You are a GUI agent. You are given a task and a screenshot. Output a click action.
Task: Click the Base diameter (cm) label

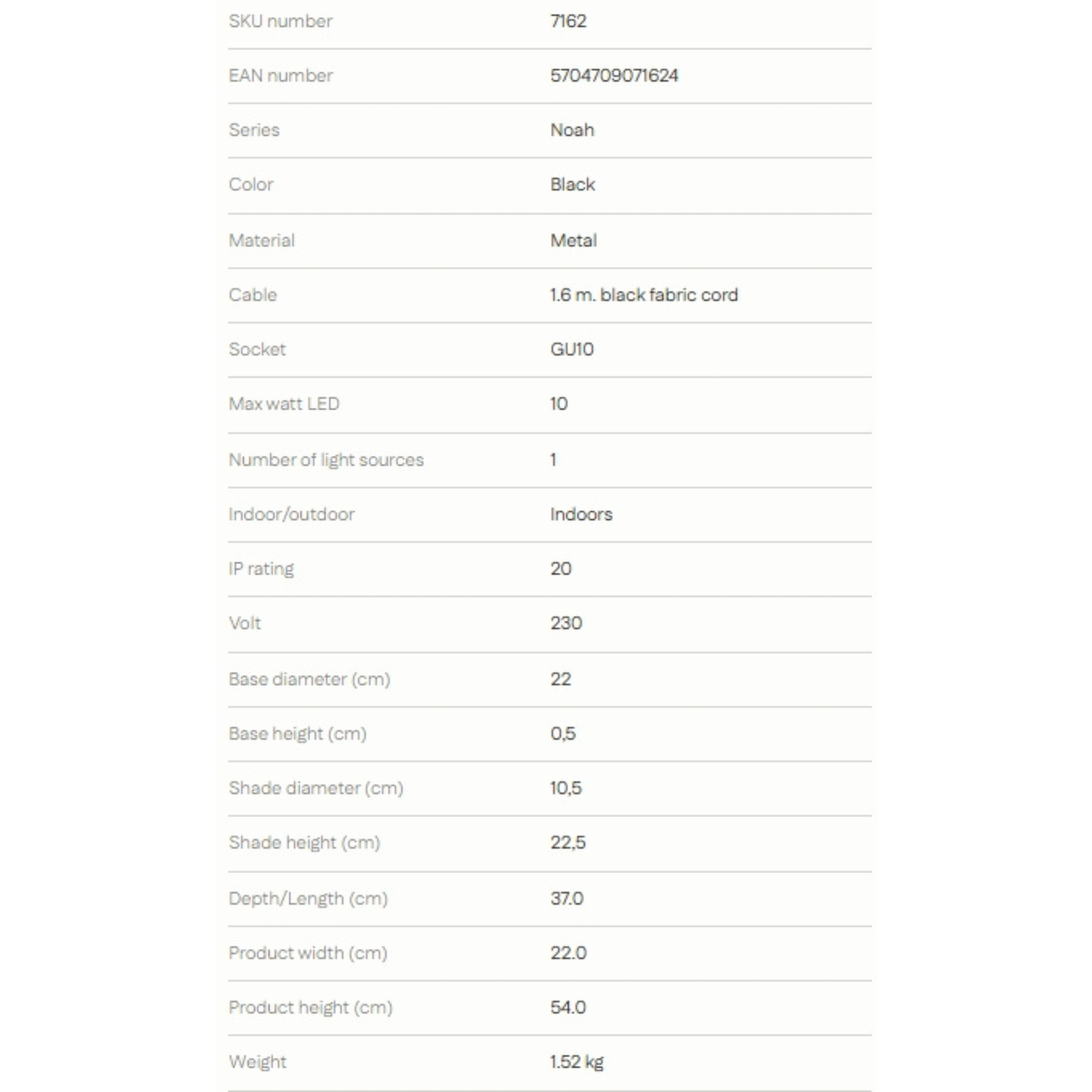click(310, 679)
